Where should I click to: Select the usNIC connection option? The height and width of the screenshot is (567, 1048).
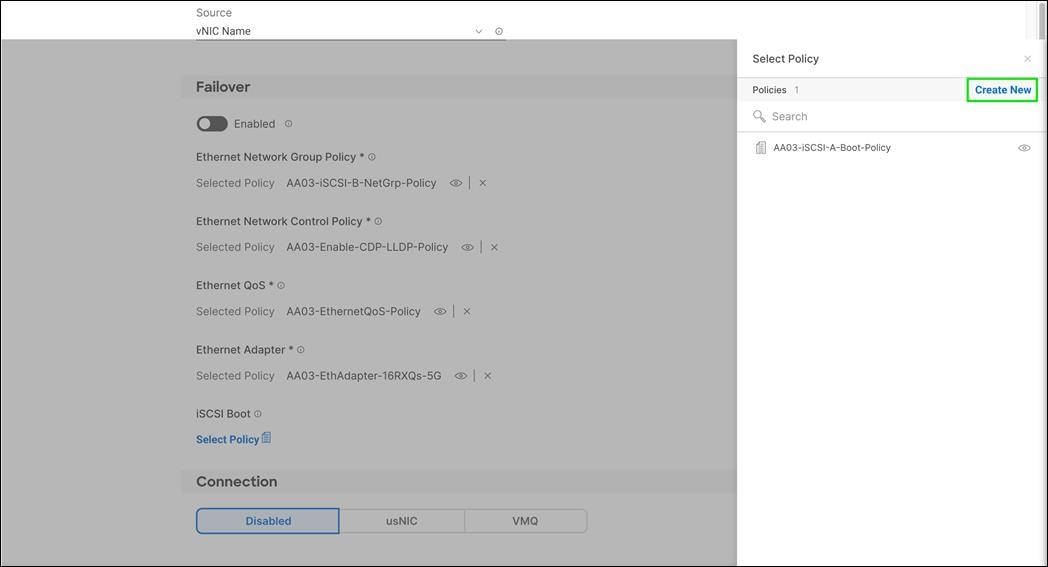(402, 521)
